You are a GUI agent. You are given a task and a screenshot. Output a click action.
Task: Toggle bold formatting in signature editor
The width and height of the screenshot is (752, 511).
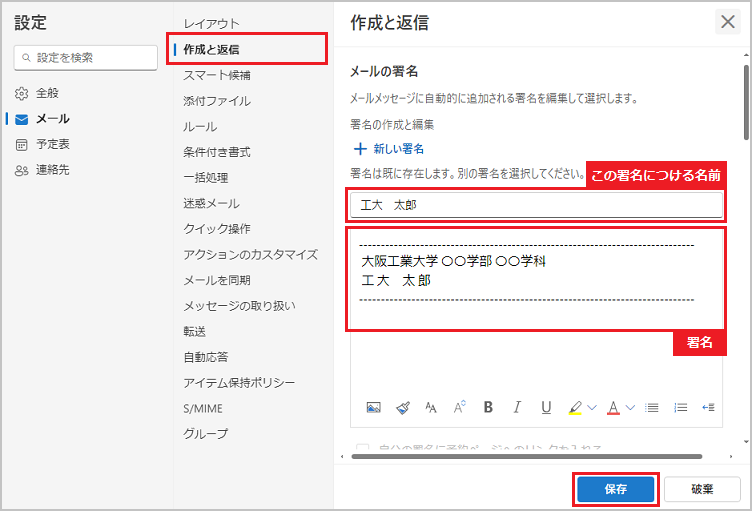click(x=488, y=407)
